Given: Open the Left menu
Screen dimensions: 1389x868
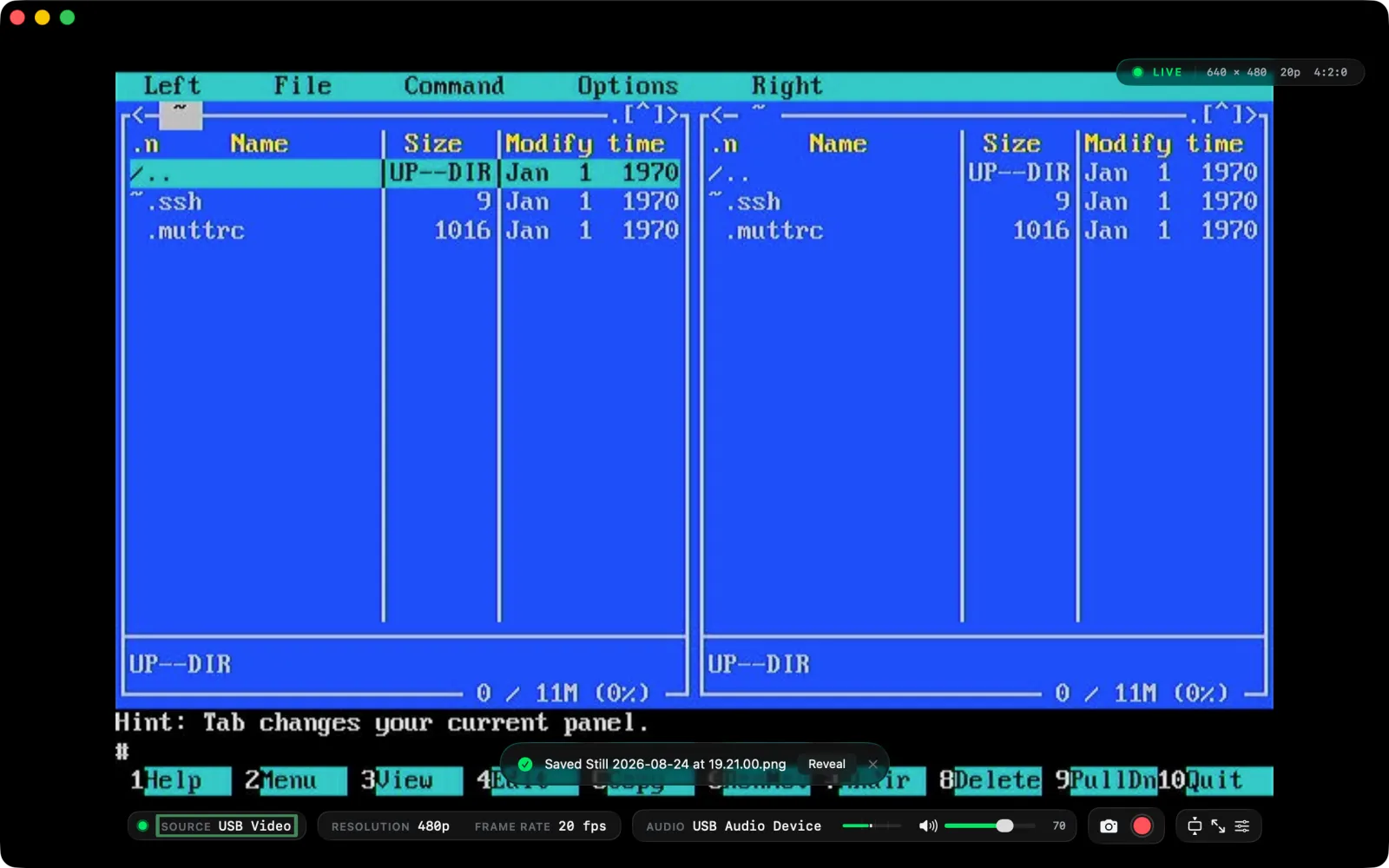Looking at the screenshot, I should [x=172, y=86].
